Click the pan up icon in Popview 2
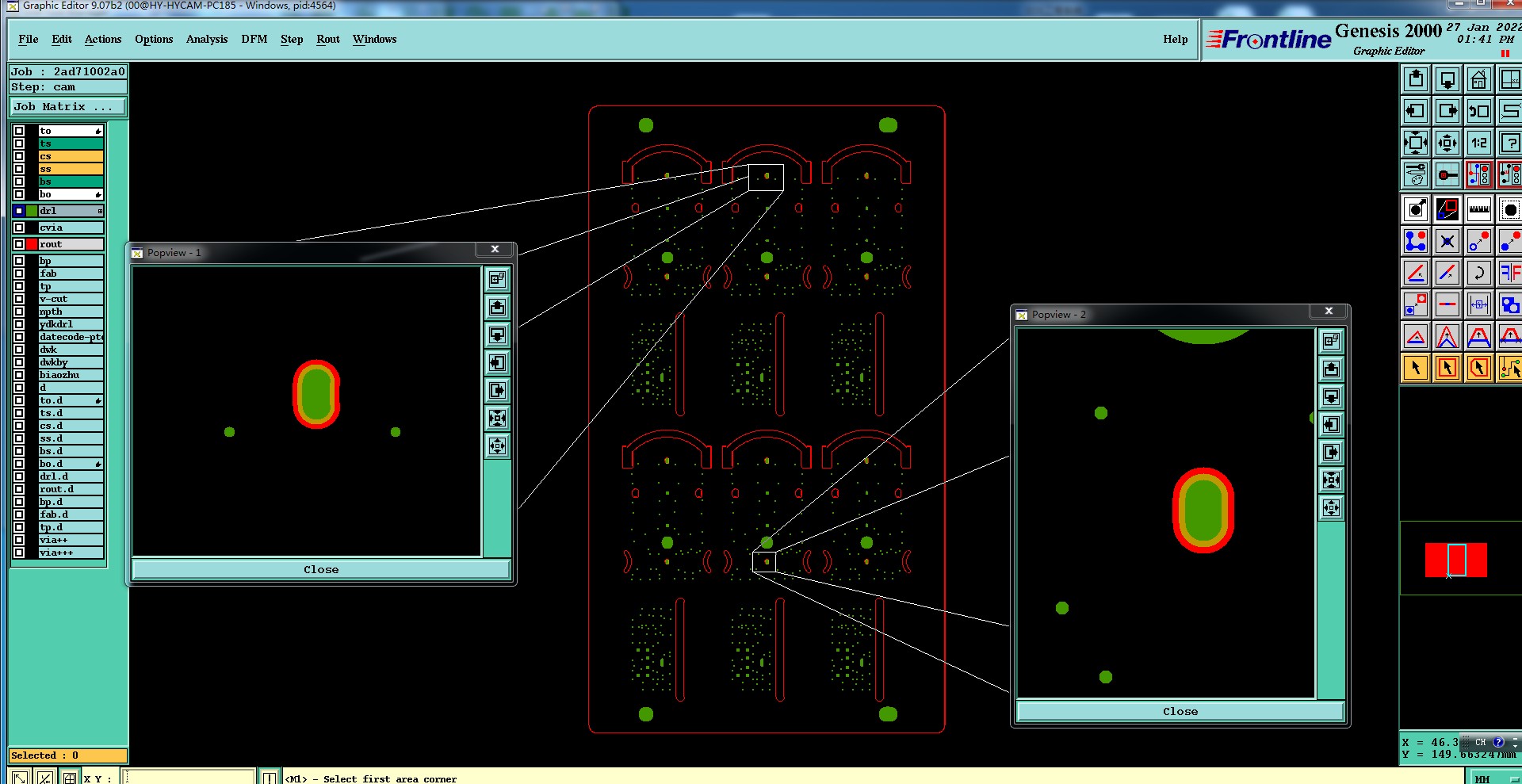1522x784 pixels. pos(1331,369)
